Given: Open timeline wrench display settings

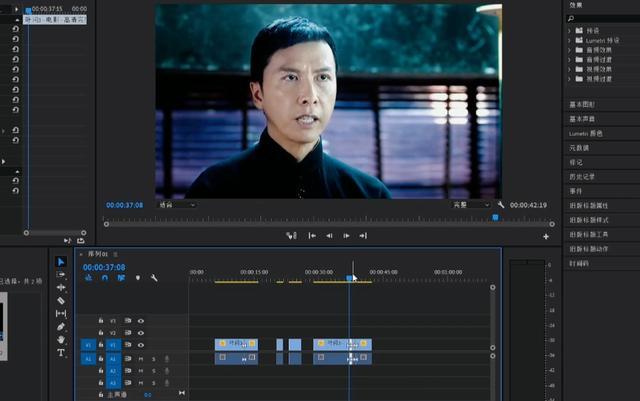Looking at the screenshot, I should click(x=154, y=278).
